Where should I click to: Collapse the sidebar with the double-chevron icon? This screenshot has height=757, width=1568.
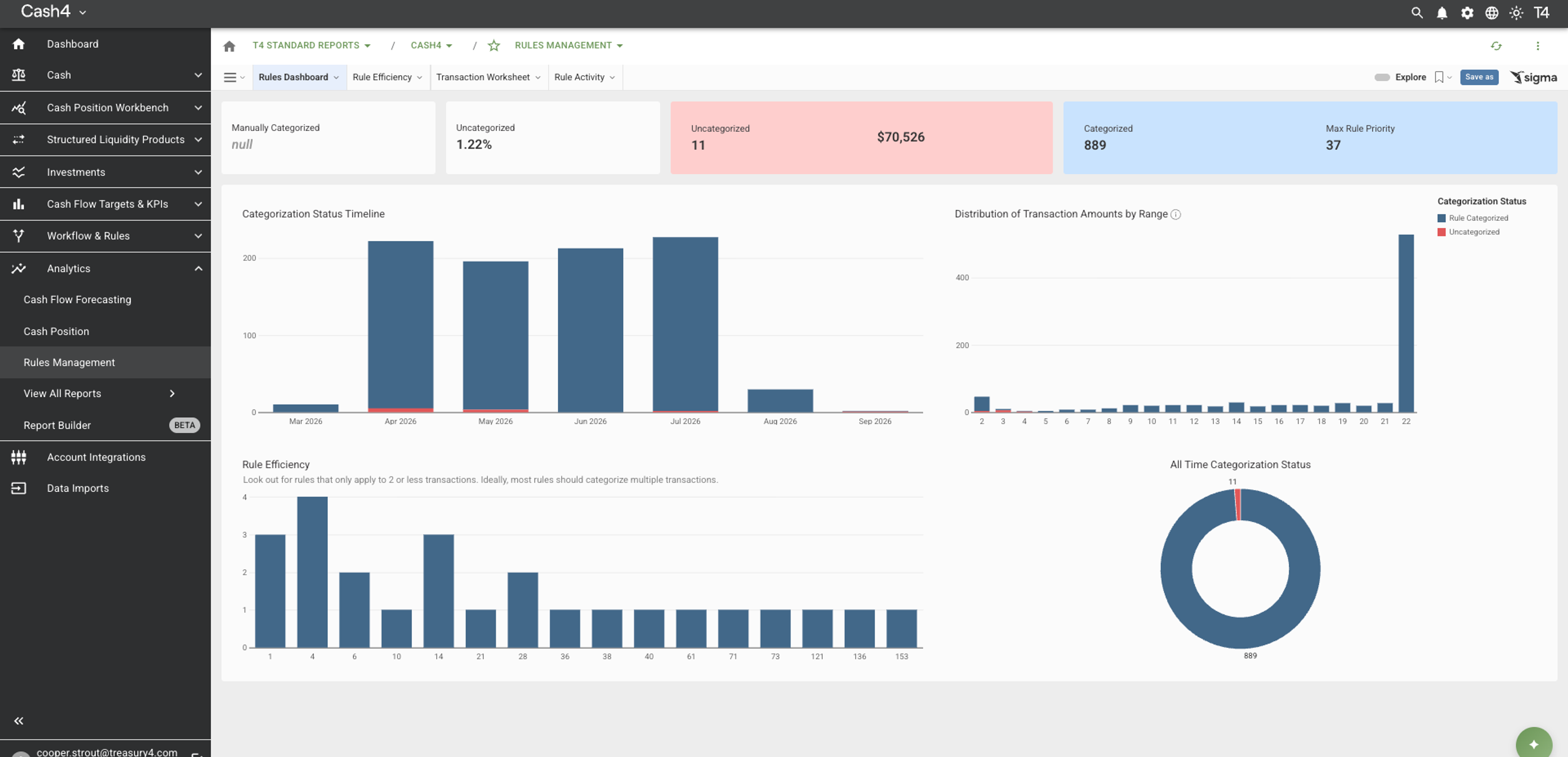19,721
